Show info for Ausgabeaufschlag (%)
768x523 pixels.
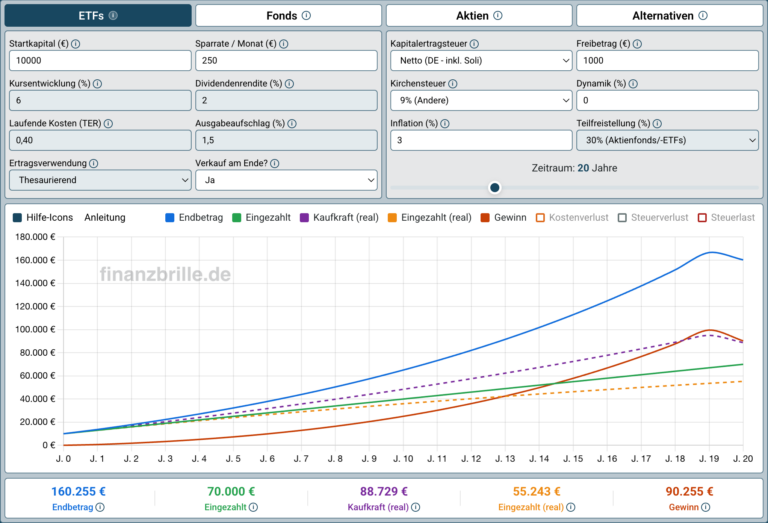[x=292, y=124]
